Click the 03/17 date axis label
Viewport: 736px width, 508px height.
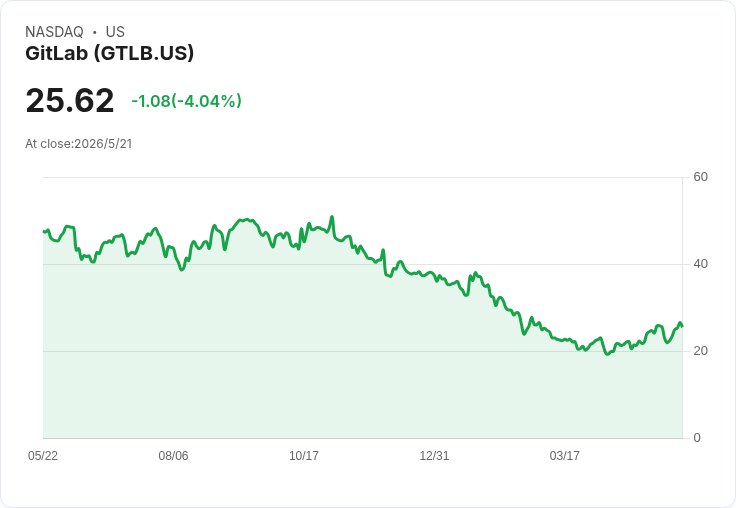click(565, 456)
